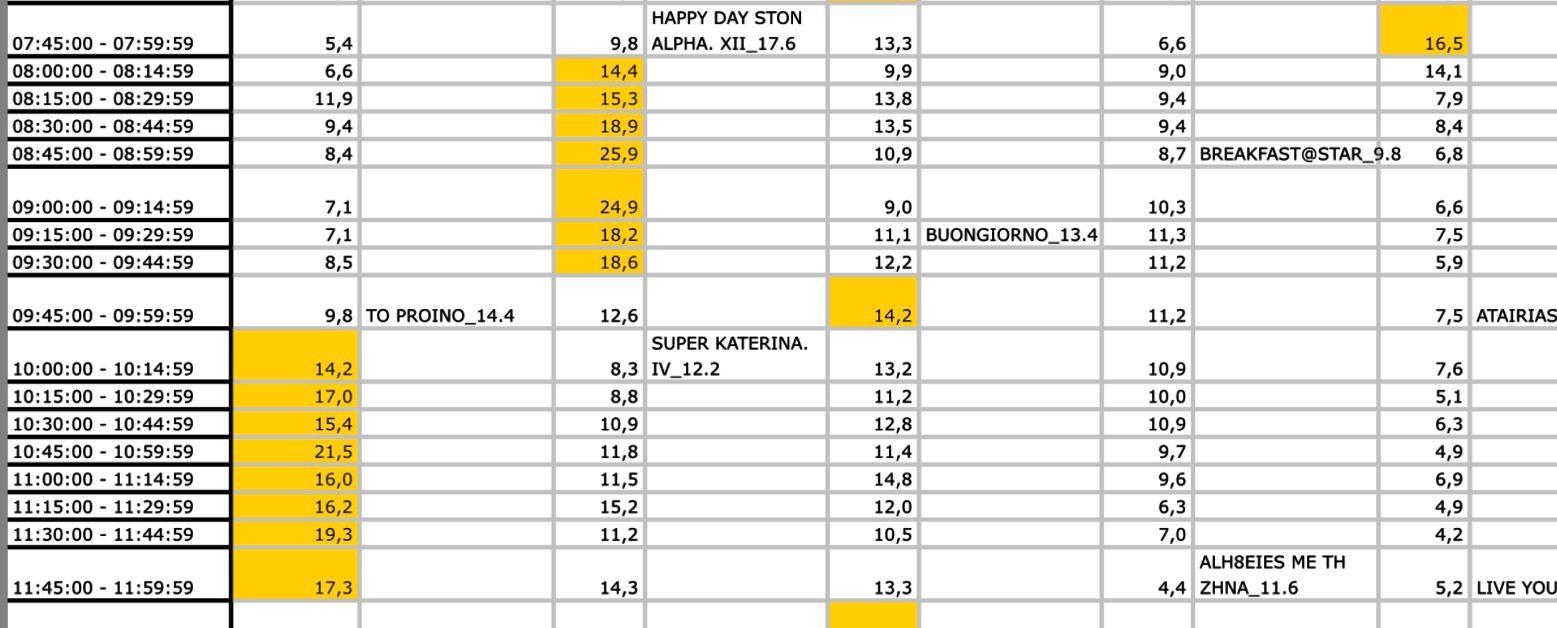Select the 09:00:00 - 09:14:59 row header
The width and height of the screenshot is (1557, 628).
(x=116, y=208)
